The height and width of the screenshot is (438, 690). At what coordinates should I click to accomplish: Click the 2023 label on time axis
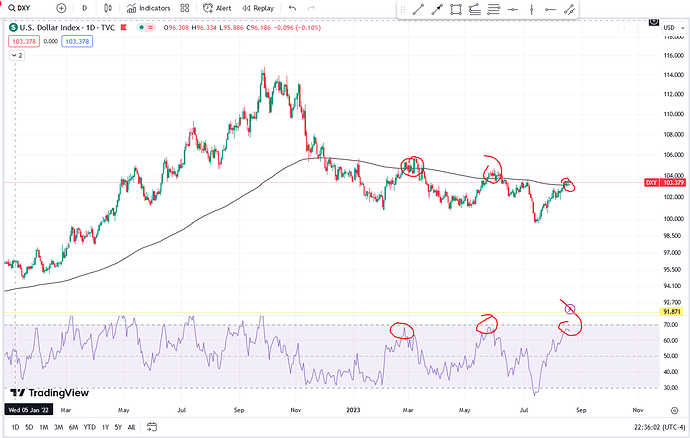click(353, 410)
